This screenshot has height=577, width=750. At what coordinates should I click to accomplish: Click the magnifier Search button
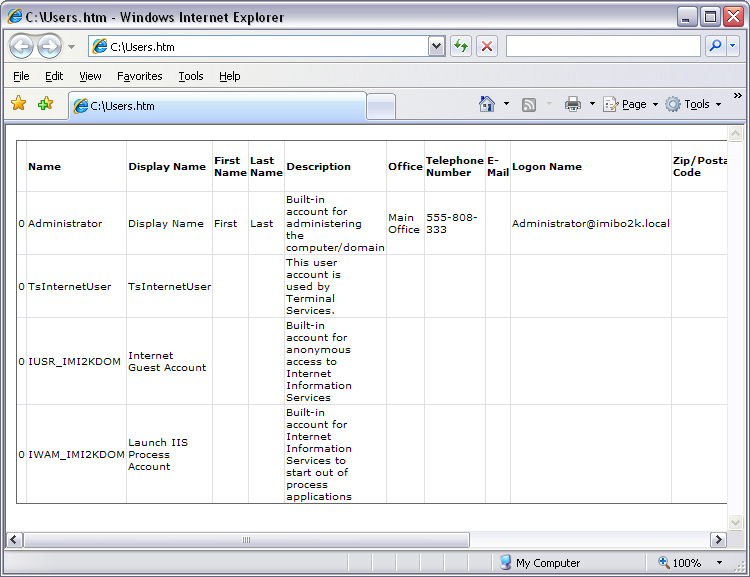[x=716, y=46]
